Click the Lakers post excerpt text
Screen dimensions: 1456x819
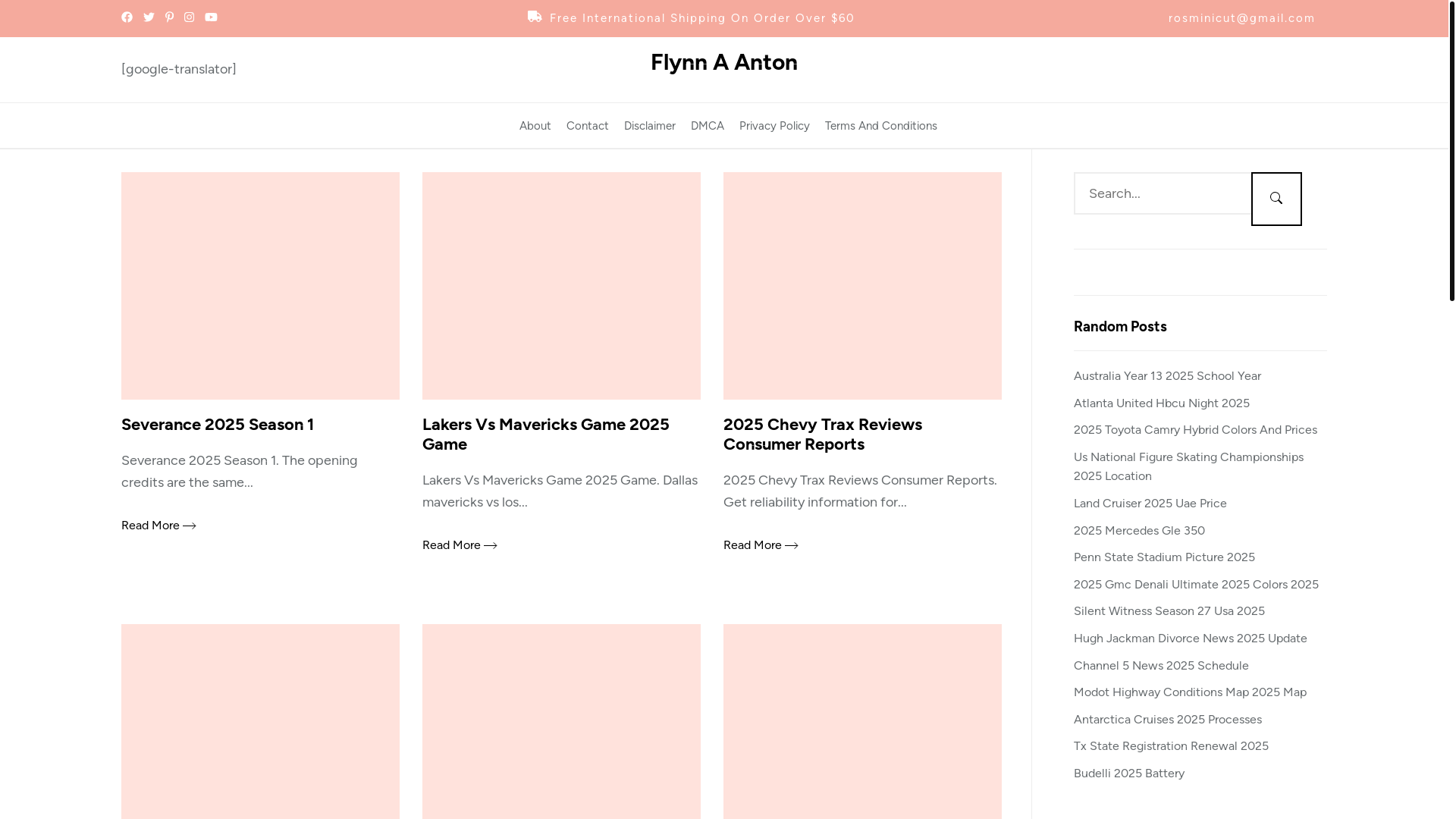[560, 491]
